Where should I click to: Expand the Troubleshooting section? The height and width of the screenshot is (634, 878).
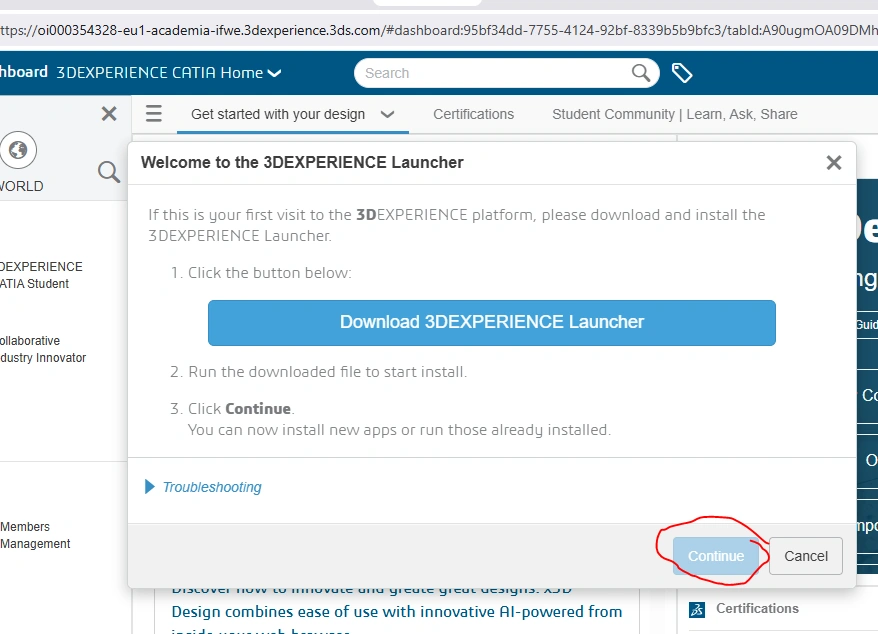203,487
